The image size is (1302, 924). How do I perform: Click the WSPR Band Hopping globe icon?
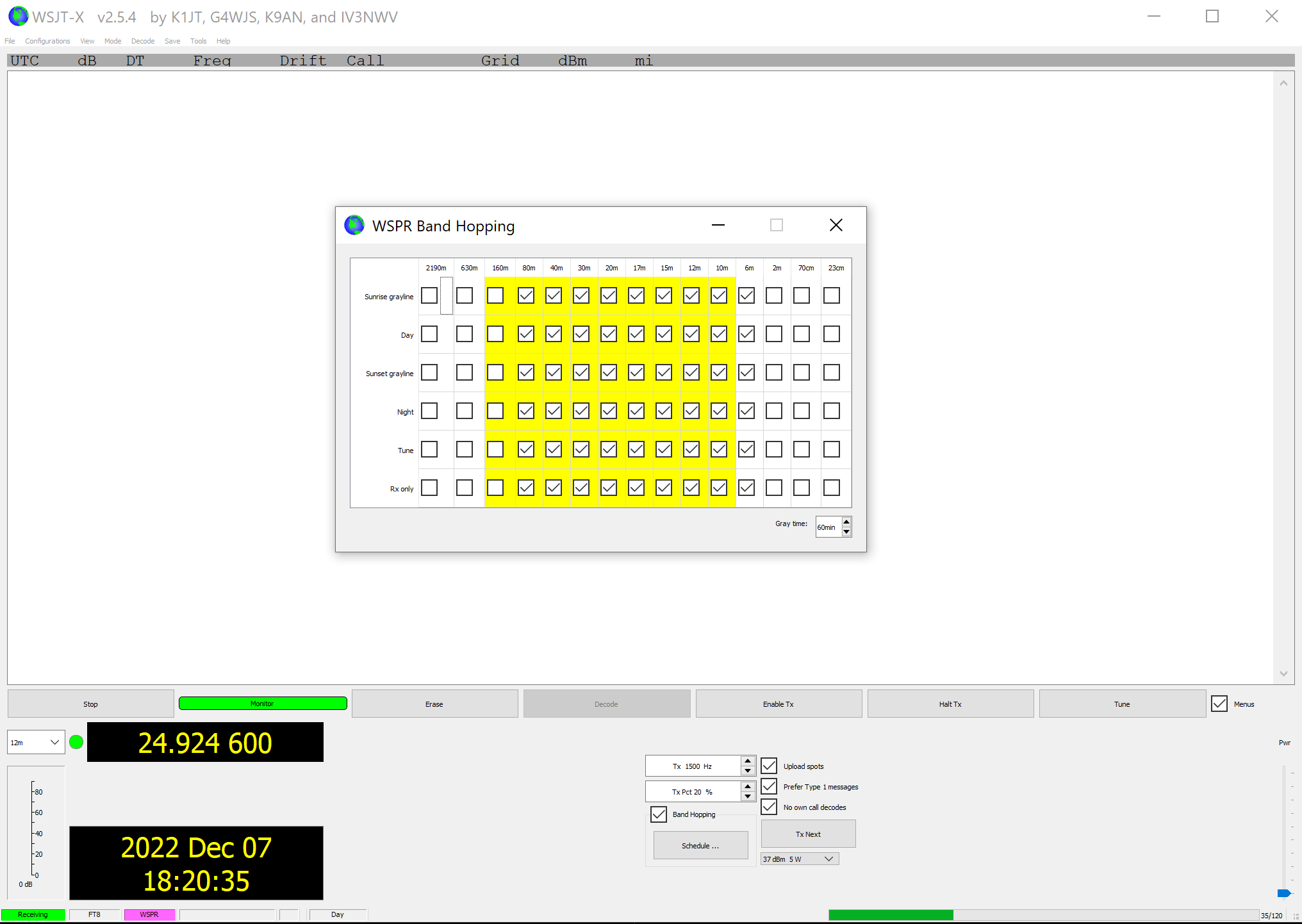point(354,225)
